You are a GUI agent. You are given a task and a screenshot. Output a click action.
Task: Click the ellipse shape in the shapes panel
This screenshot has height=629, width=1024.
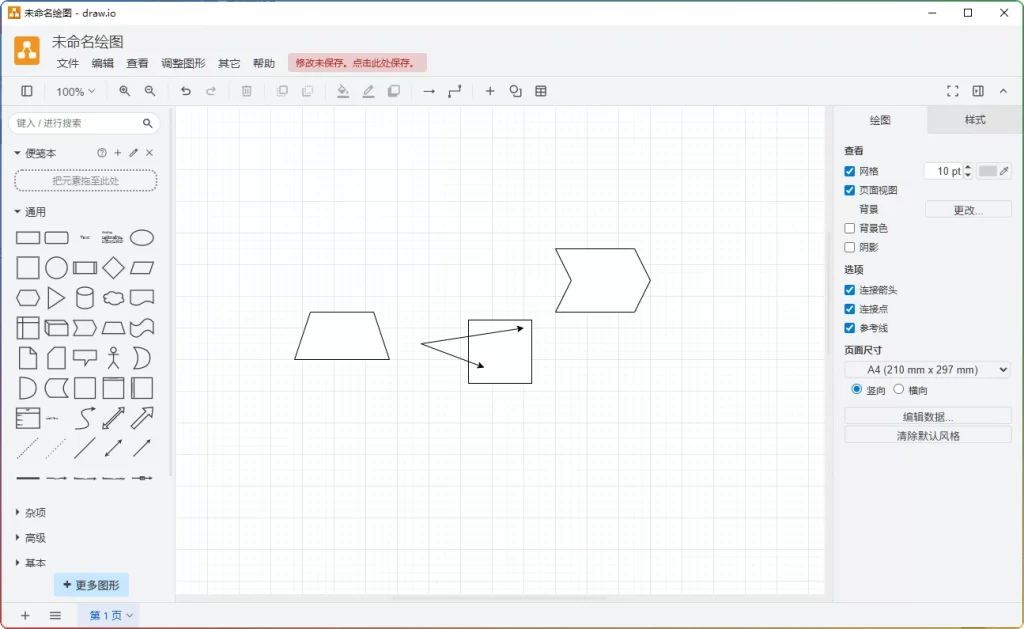tap(142, 238)
